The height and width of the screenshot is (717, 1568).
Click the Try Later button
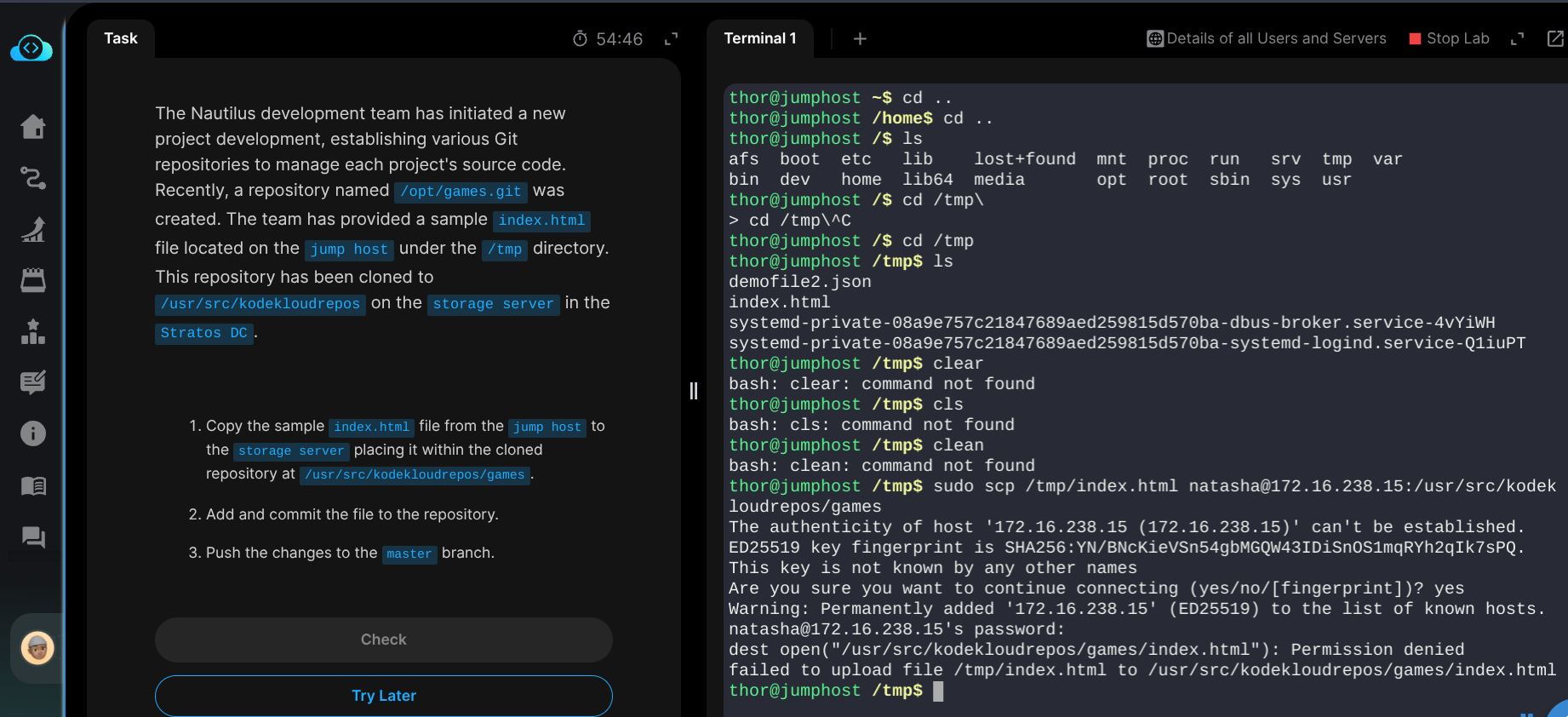coord(384,696)
